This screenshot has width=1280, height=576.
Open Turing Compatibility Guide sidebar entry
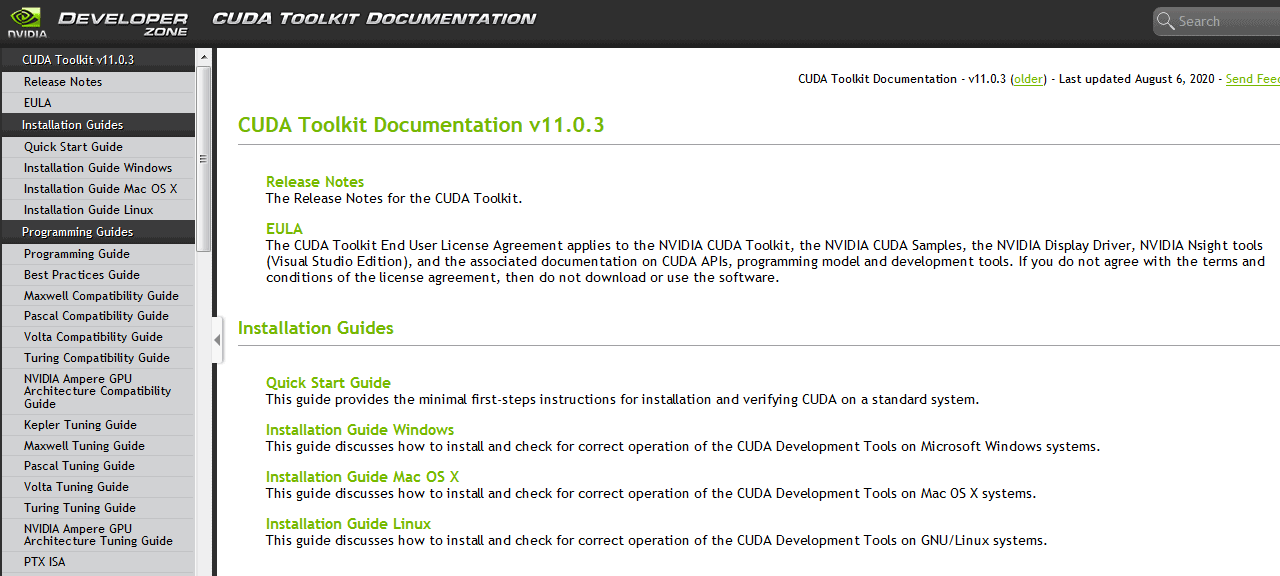98,358
